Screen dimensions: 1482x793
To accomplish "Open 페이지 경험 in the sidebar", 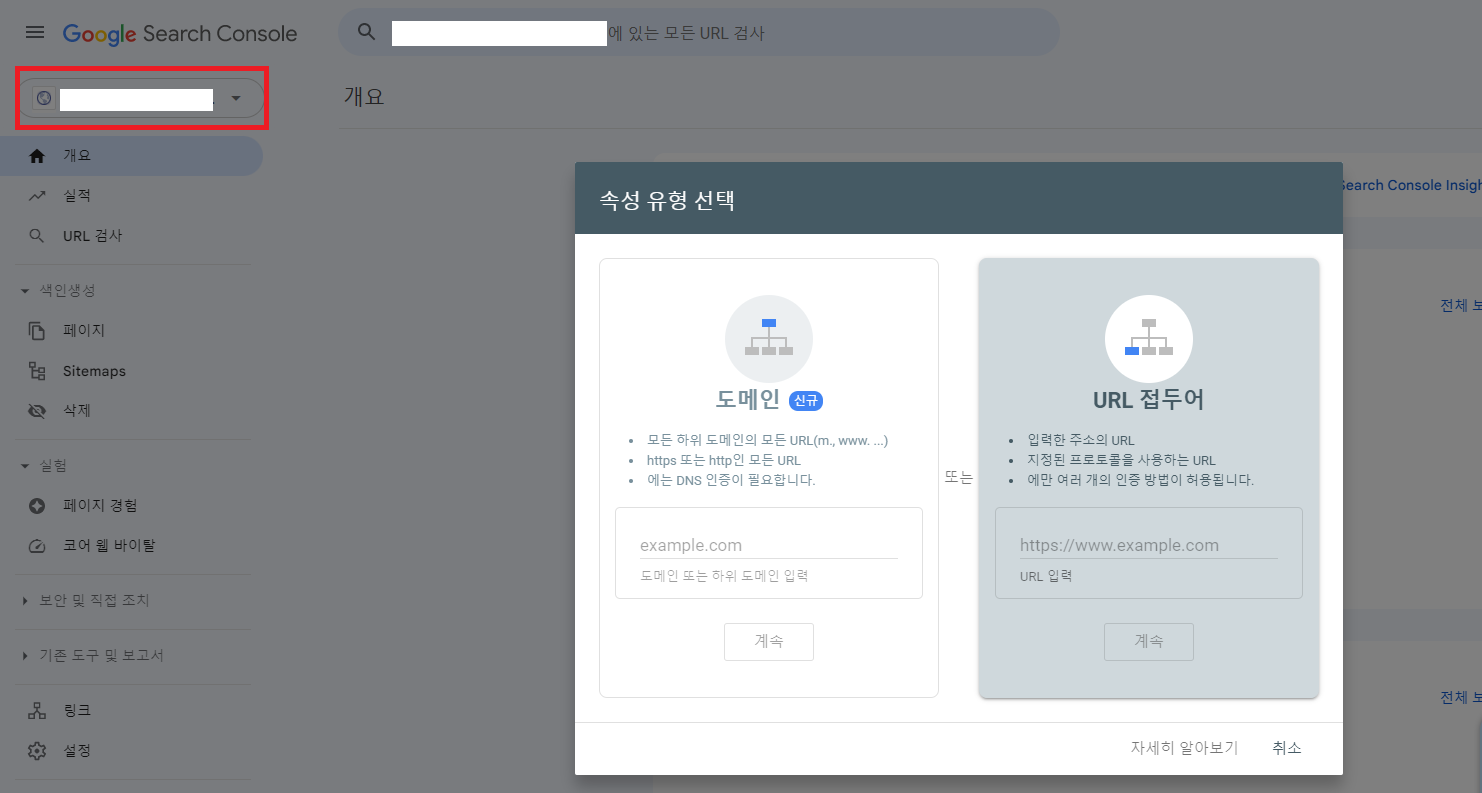I will 131,506.
